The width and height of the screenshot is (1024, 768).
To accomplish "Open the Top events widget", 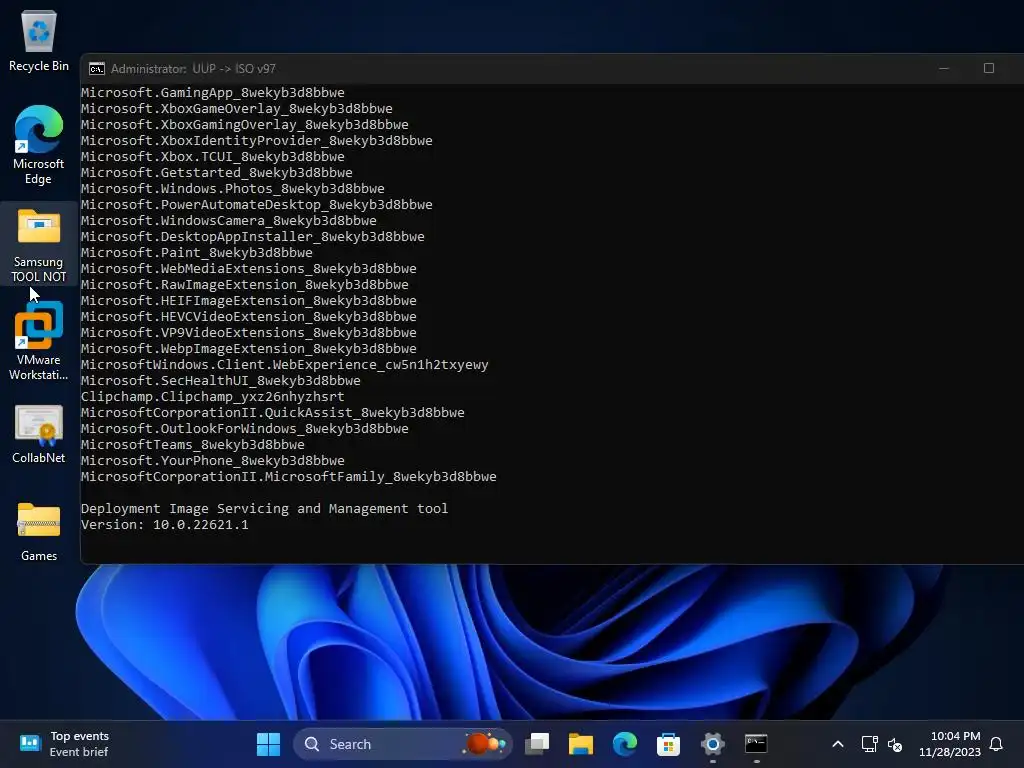I will pos(64,744).
